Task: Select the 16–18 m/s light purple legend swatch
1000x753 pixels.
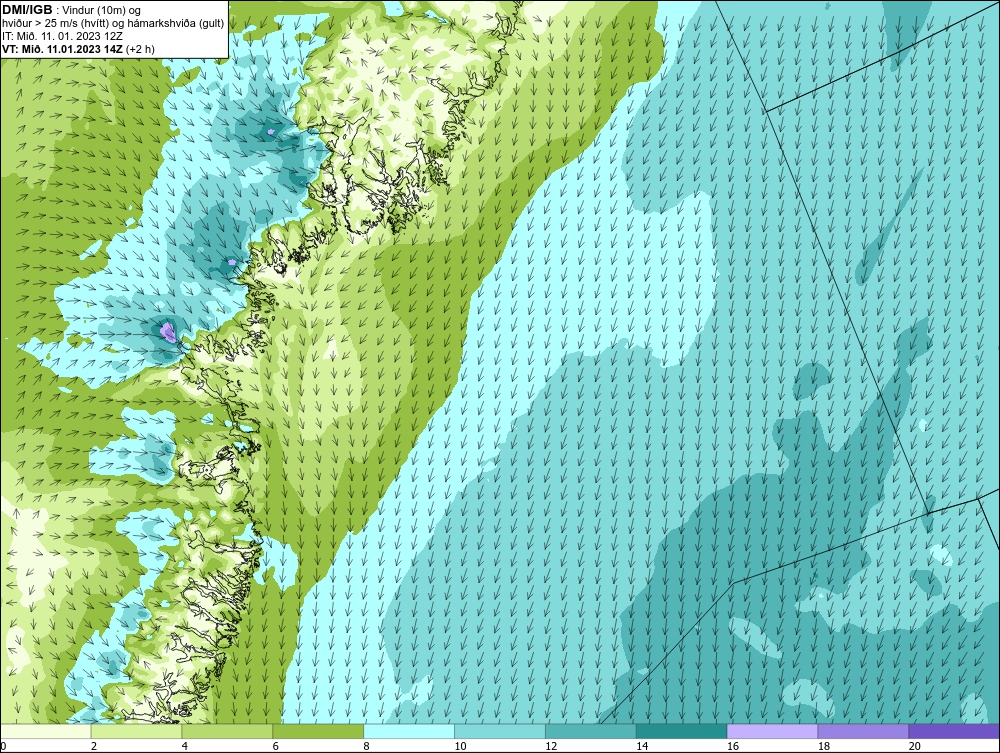Action: tap(772, 731)
